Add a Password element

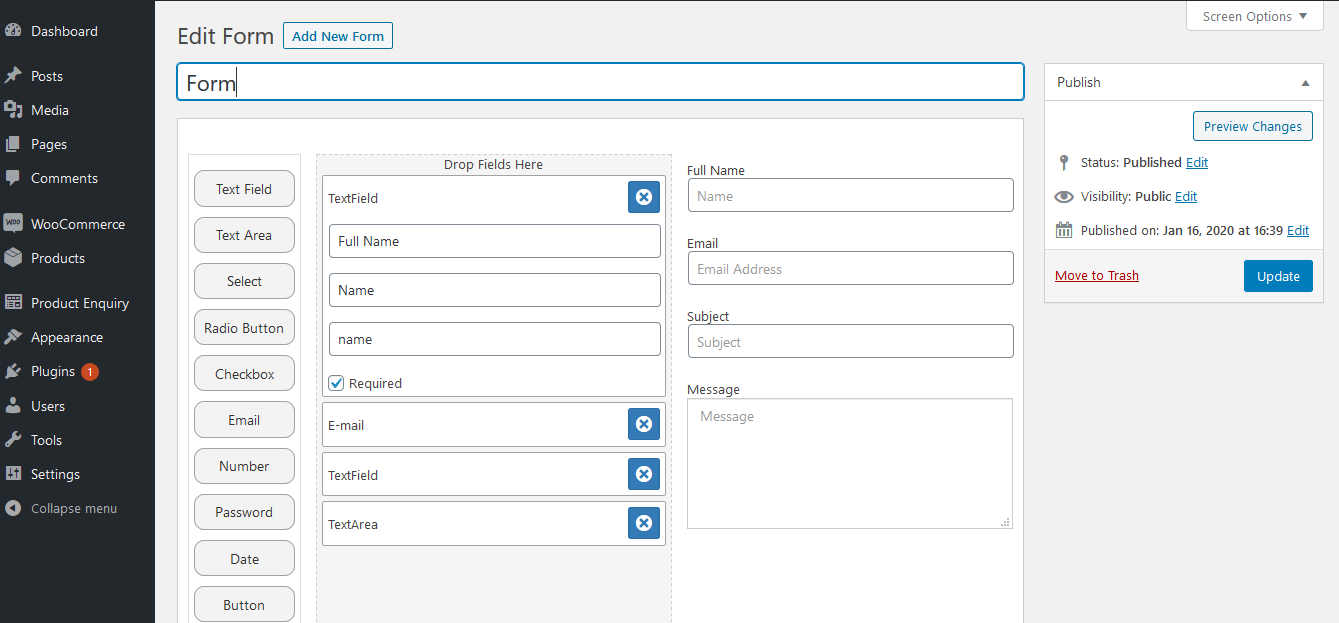coord(244,512)
